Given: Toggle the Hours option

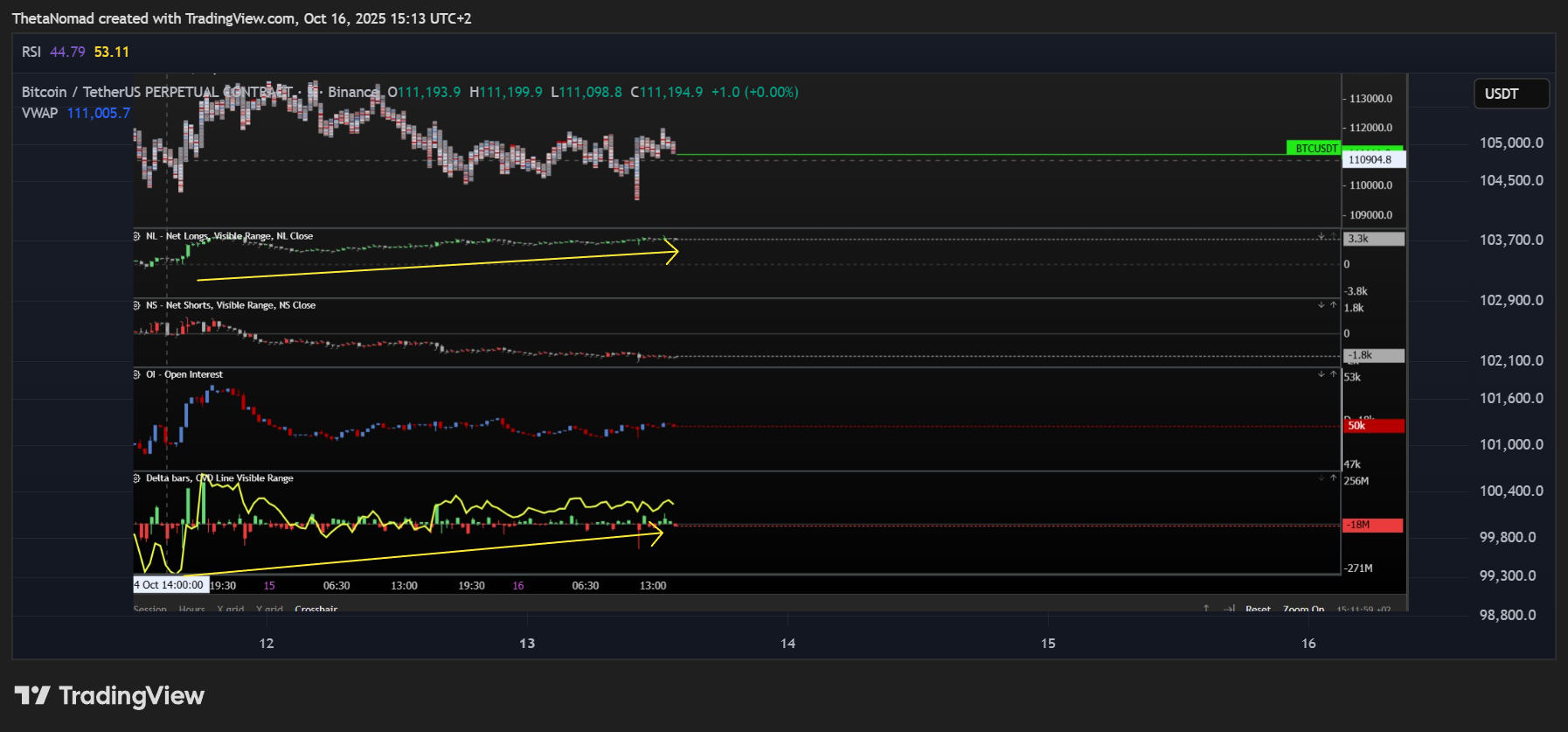Looking at the screenshot, I should point(191,610).
